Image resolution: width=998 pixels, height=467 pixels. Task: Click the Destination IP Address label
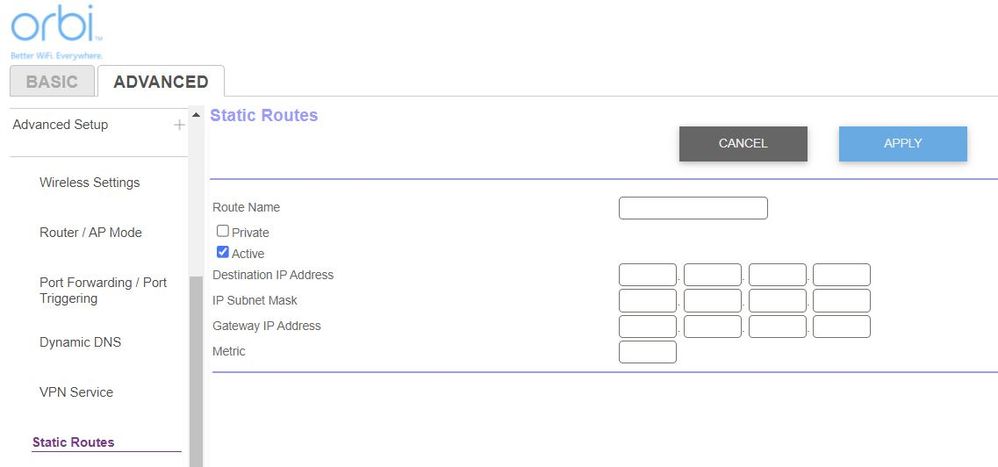(x=272, y=275)
